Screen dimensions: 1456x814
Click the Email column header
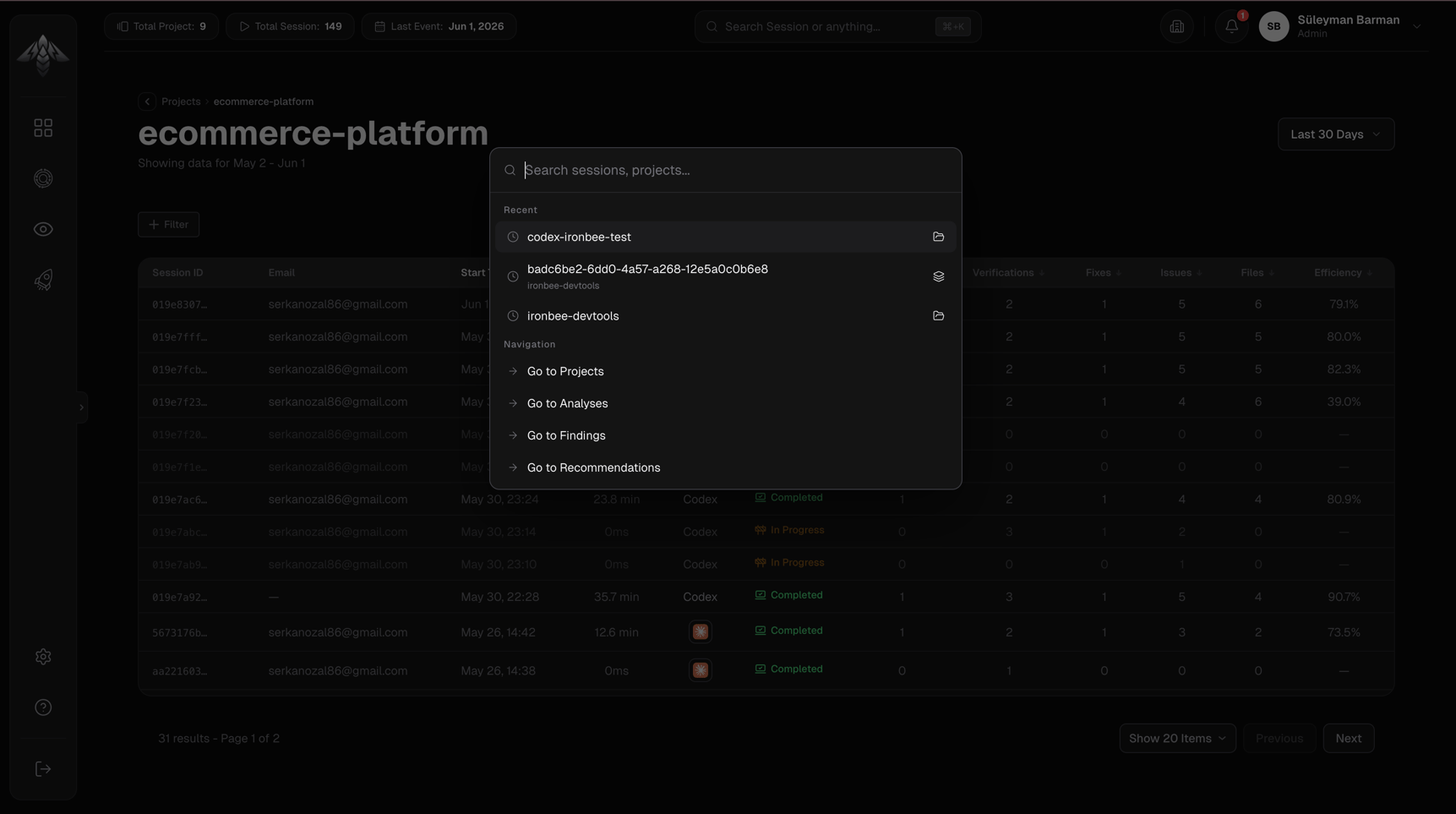point(281,273)
